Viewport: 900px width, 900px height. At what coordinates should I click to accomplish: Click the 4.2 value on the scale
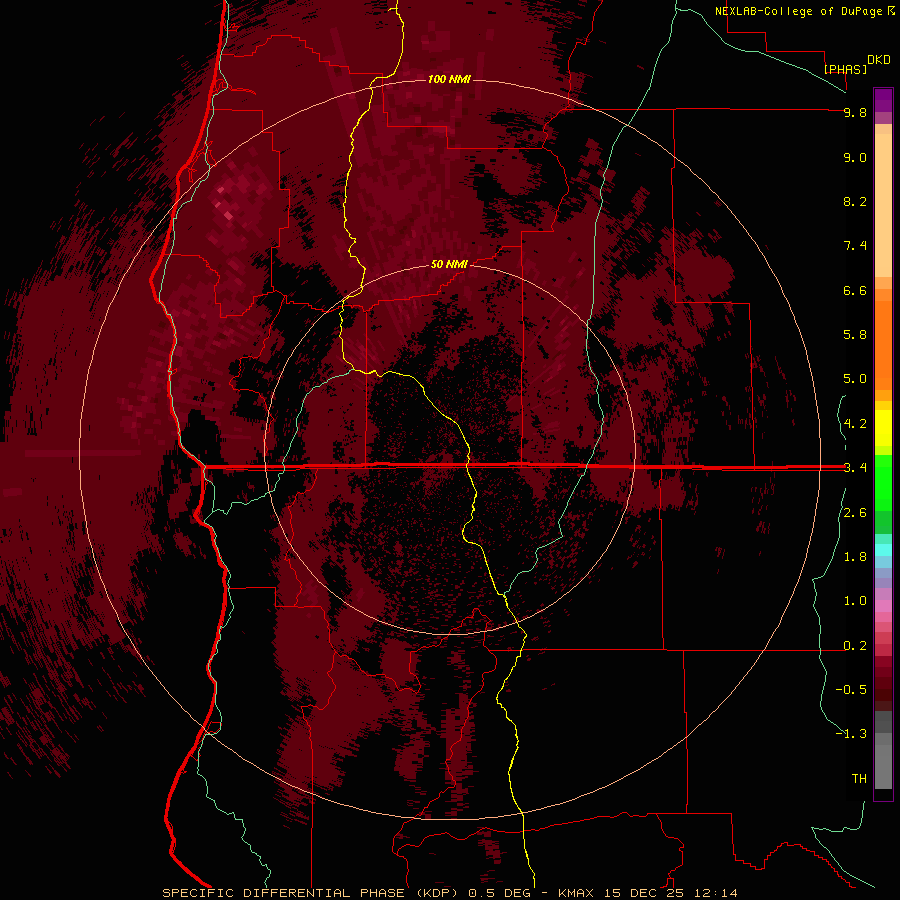tap(855, 424)
